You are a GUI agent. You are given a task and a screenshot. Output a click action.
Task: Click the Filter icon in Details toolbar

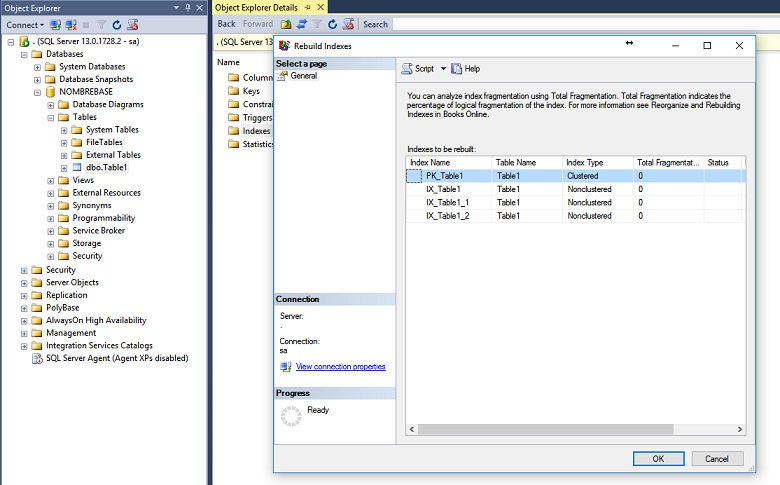(x=317, y=24)
